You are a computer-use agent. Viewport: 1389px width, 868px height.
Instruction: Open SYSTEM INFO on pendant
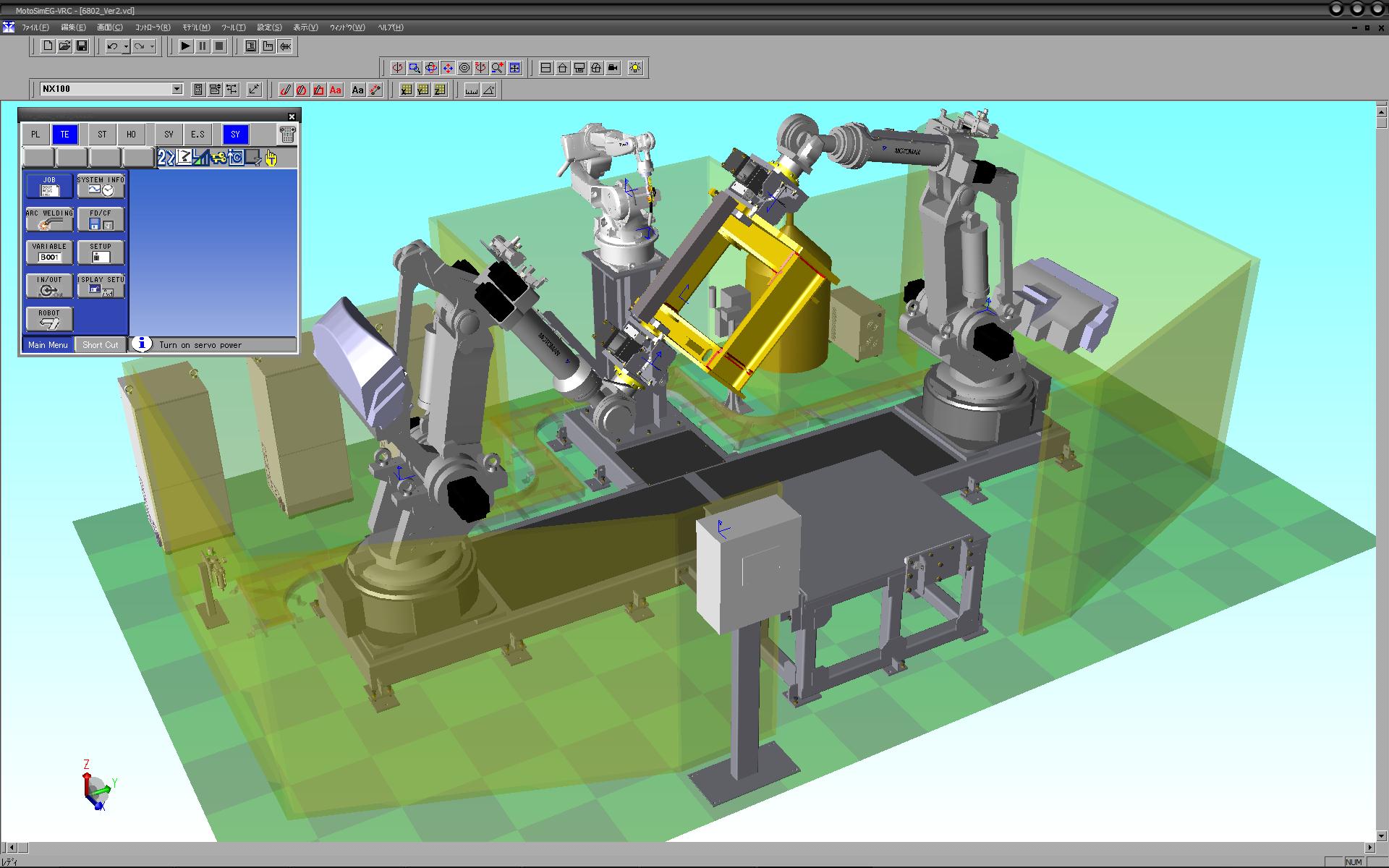pyautogui.click(x=101, y=187)
